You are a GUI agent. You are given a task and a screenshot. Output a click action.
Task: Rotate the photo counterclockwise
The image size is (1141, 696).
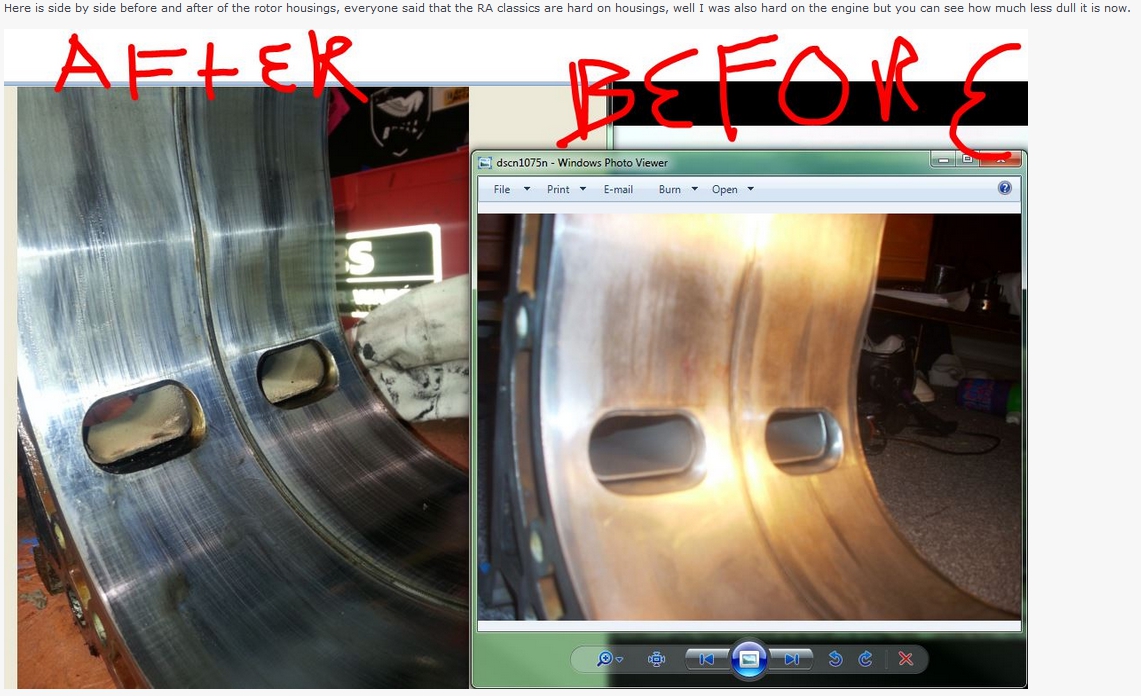[835, 659]
